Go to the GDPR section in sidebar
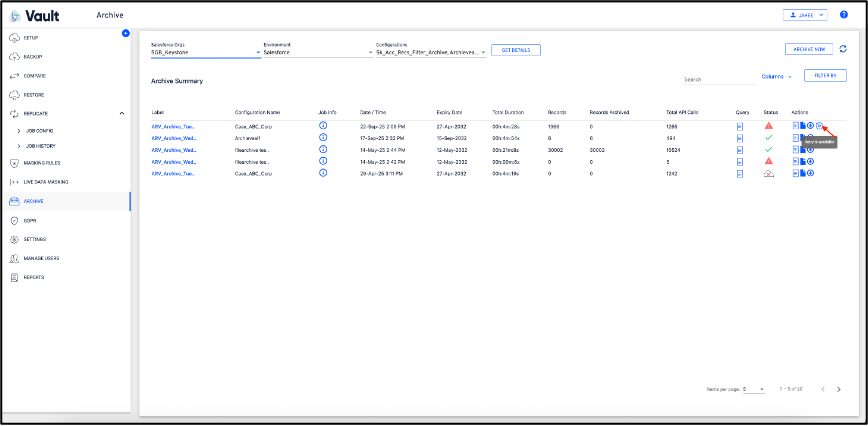Screen dimensions: 868x426 pos(31,220)
